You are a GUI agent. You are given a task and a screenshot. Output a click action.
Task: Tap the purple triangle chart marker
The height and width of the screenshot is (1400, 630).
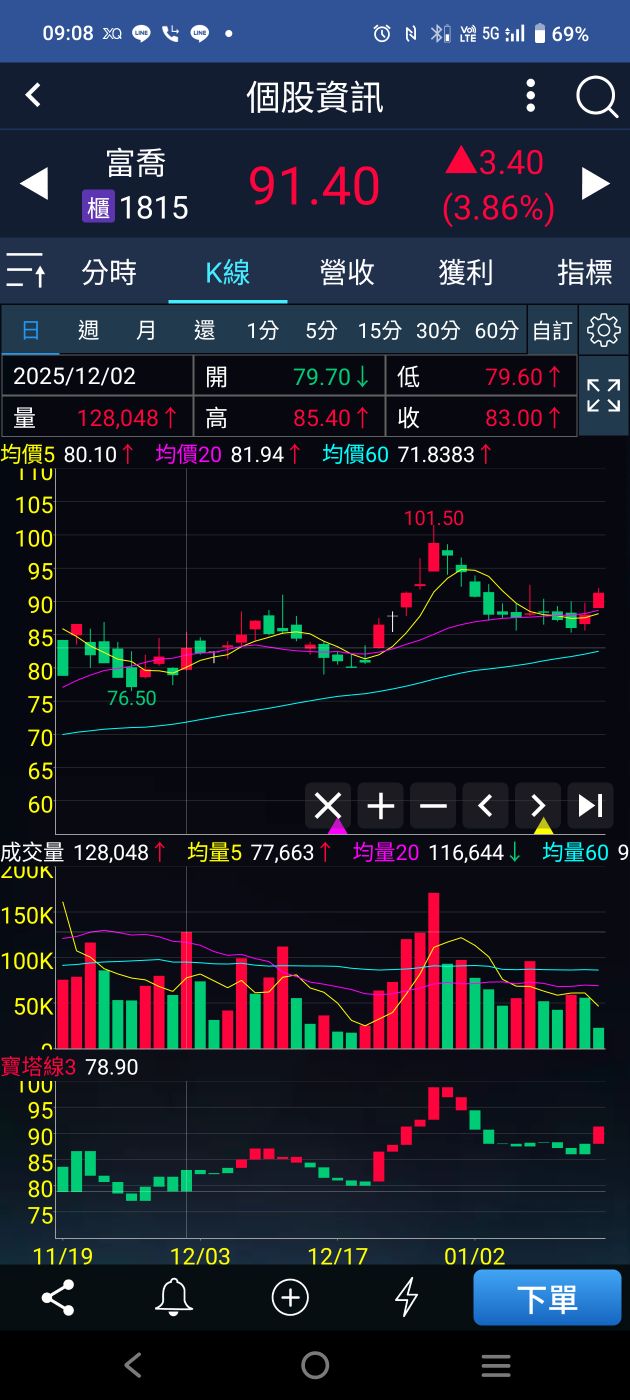337,826
